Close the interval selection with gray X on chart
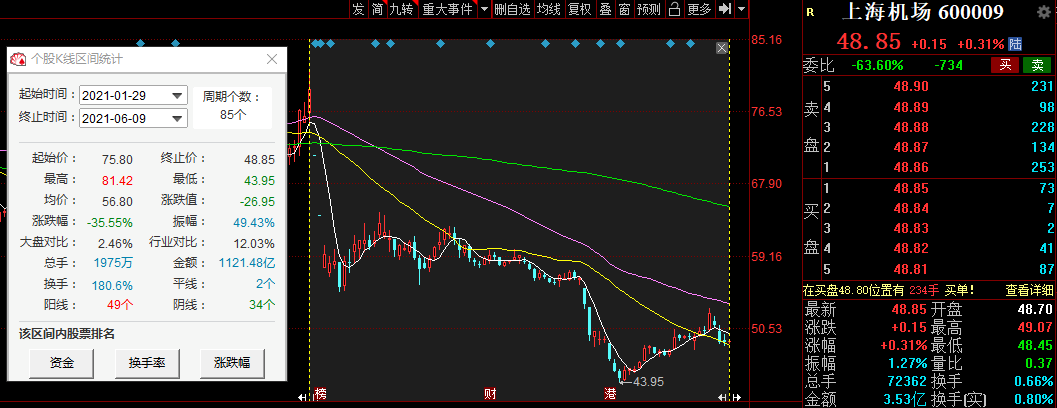The height and width of the screenshot is (408, 1057). (721, 48)
